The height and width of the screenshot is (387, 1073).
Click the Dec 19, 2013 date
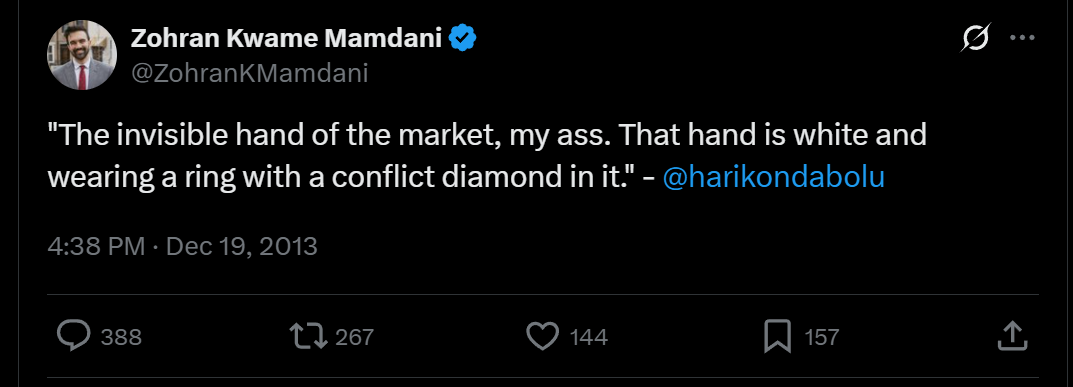click(x=242, y=245)
